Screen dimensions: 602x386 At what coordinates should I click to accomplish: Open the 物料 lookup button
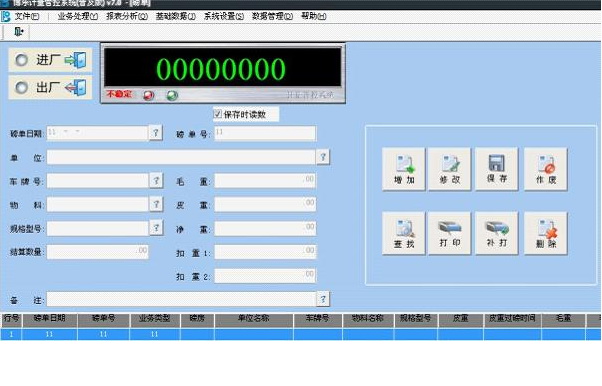(156, 204)
